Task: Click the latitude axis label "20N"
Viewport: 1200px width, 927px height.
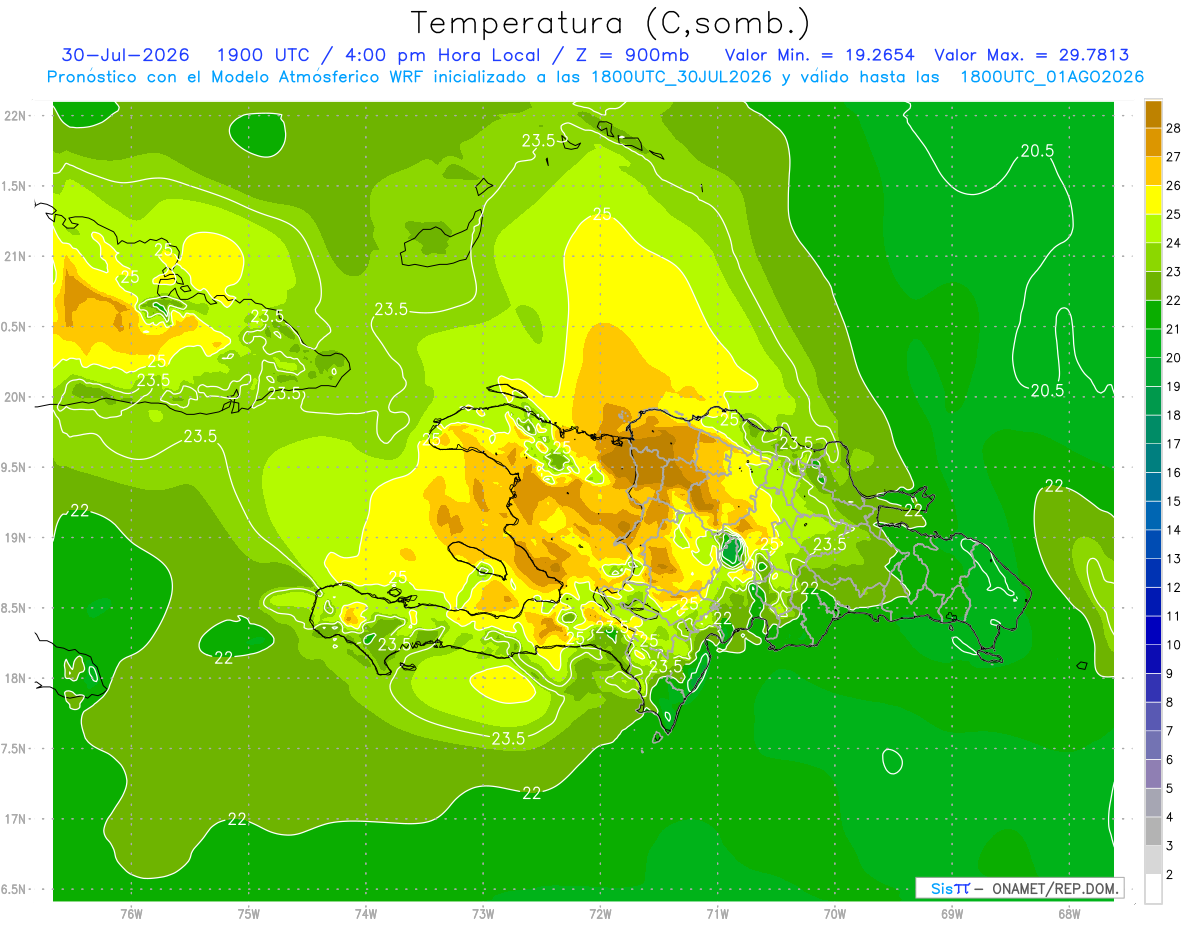Action: 14,397
